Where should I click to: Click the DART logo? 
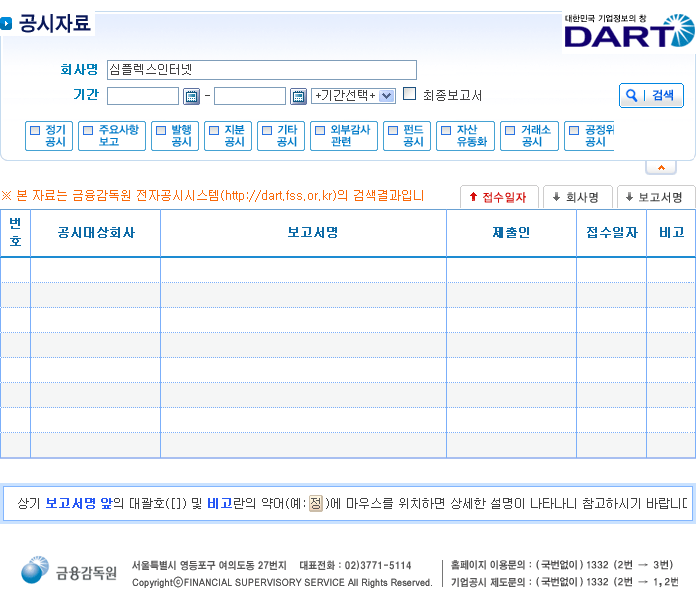point(628,31)
